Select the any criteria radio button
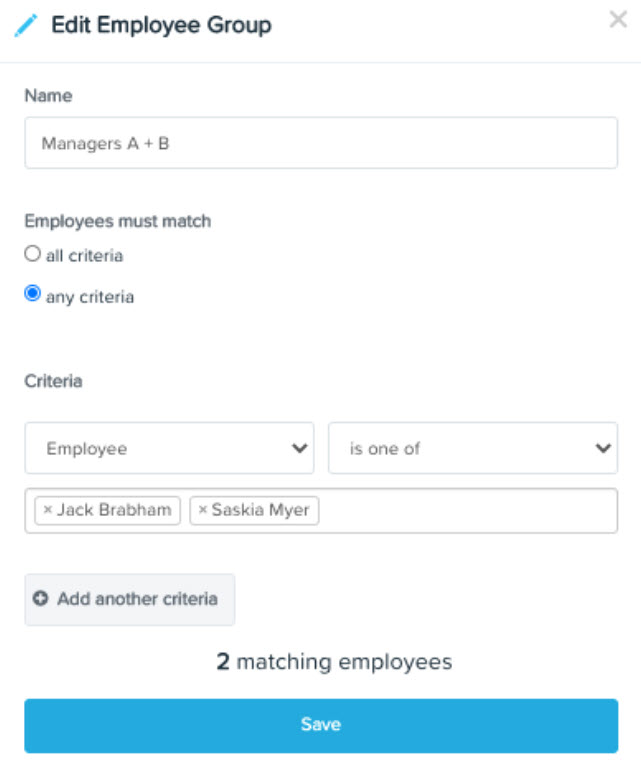641x760 pixels. pos(32,293)
